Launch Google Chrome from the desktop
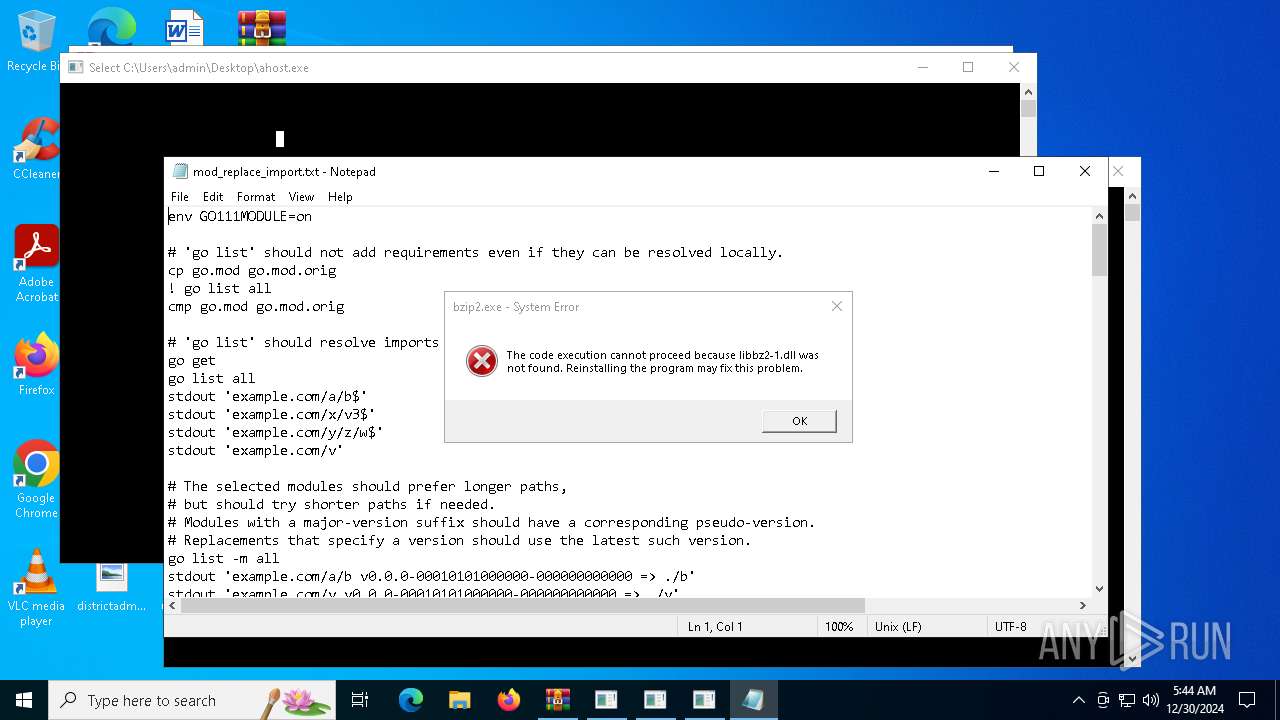The width and height of the screenshot is (1280, 720). point(36,480)
